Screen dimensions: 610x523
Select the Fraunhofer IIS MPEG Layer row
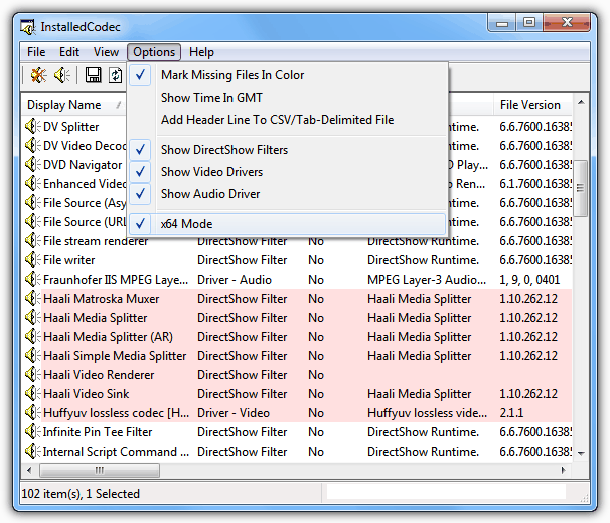click(x=297, y=279)
